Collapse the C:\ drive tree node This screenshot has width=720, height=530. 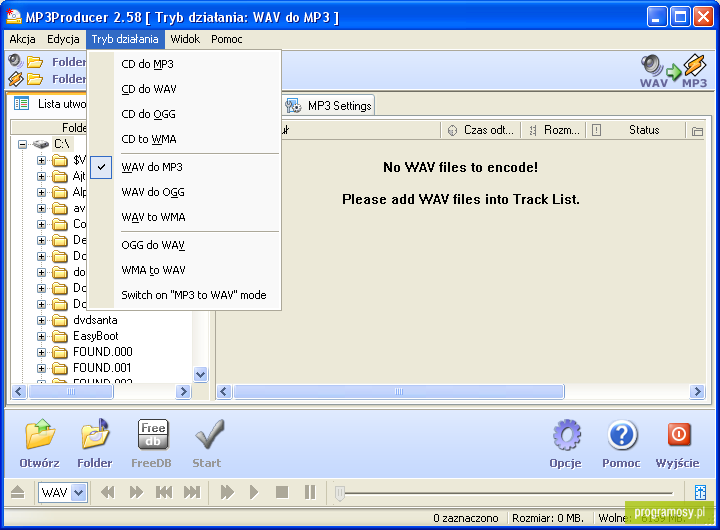click(22, 144)
